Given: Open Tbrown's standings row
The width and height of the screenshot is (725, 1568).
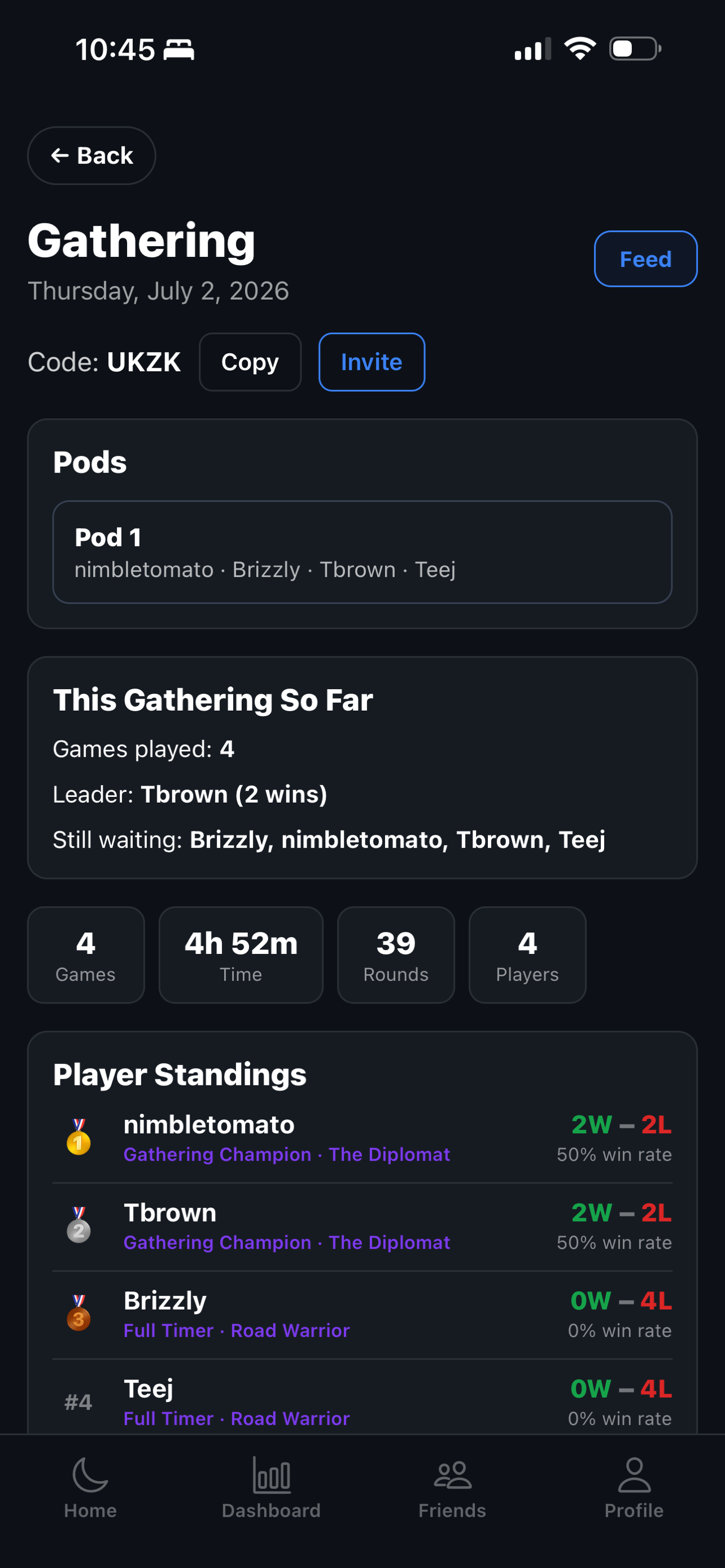Looking at the screenshot, I should pos(362,1227).
